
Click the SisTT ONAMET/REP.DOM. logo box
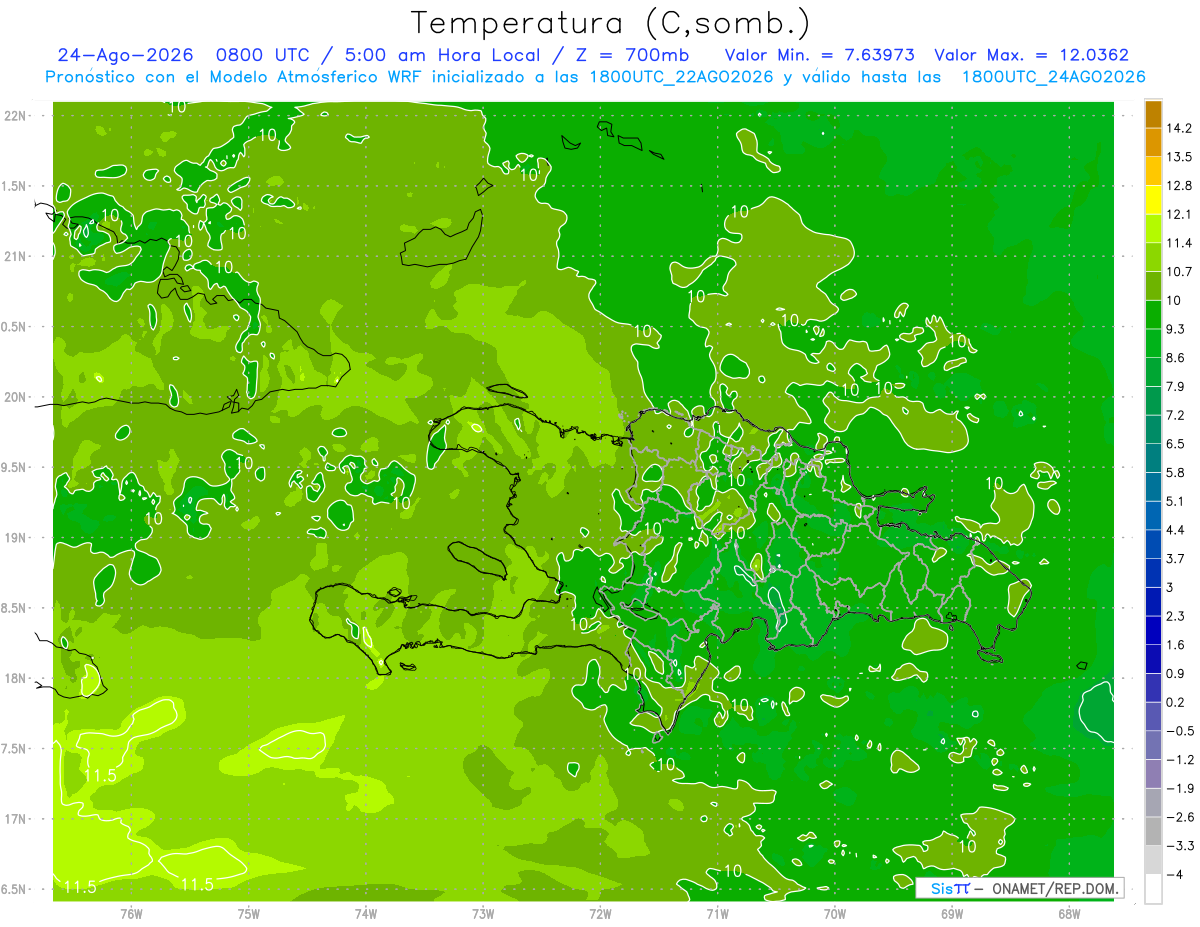pyautogui.click(x=1019, y=888)
